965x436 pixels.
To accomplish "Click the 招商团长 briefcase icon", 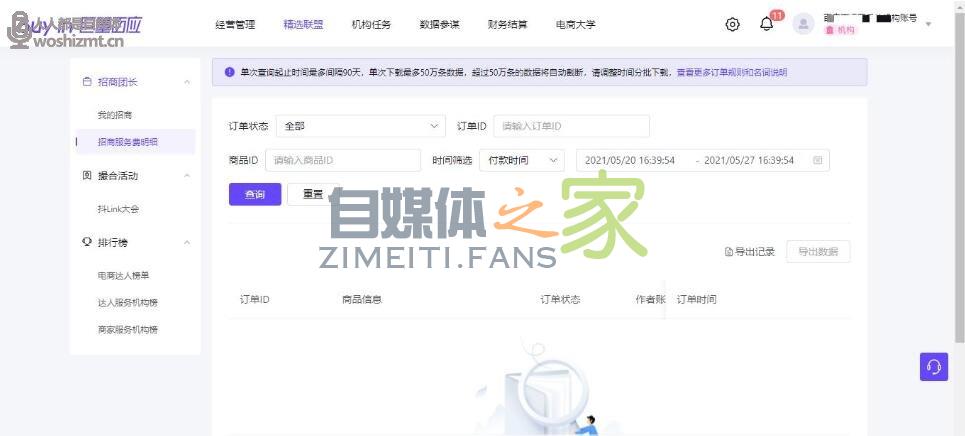I will point(87,82).
